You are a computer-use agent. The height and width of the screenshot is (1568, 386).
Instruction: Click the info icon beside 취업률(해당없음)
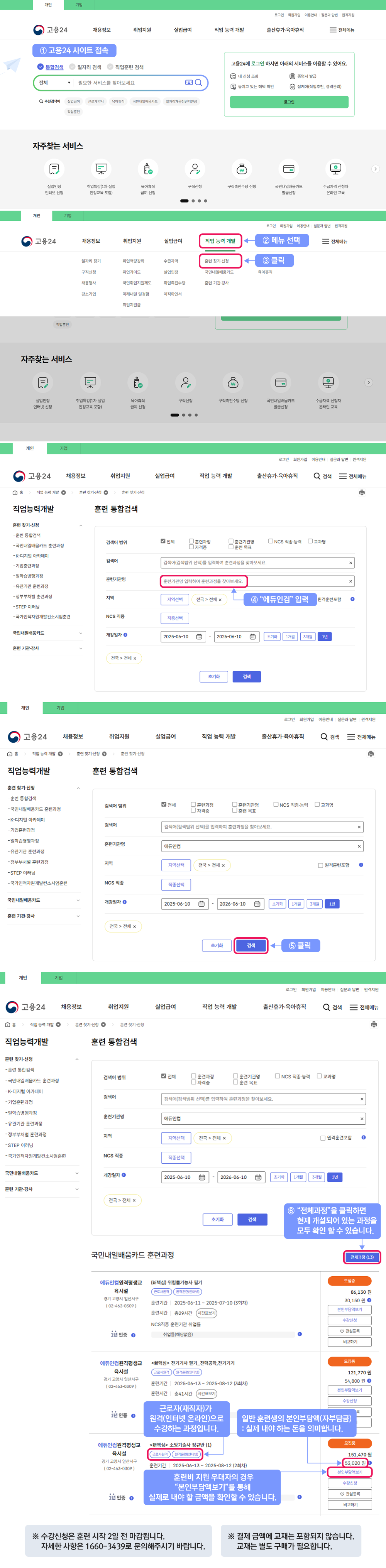pyautogui.click(x=300, y=1334)
